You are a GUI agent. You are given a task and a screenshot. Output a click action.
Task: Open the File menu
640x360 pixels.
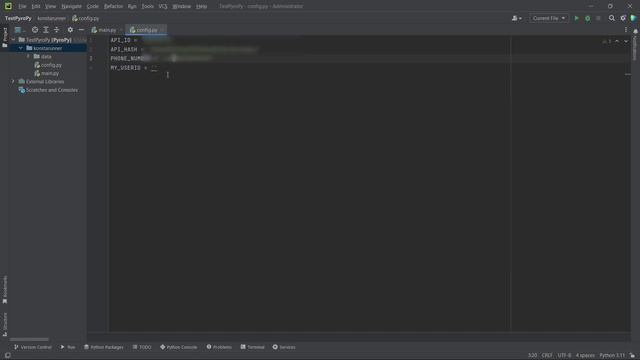[22, 7]
